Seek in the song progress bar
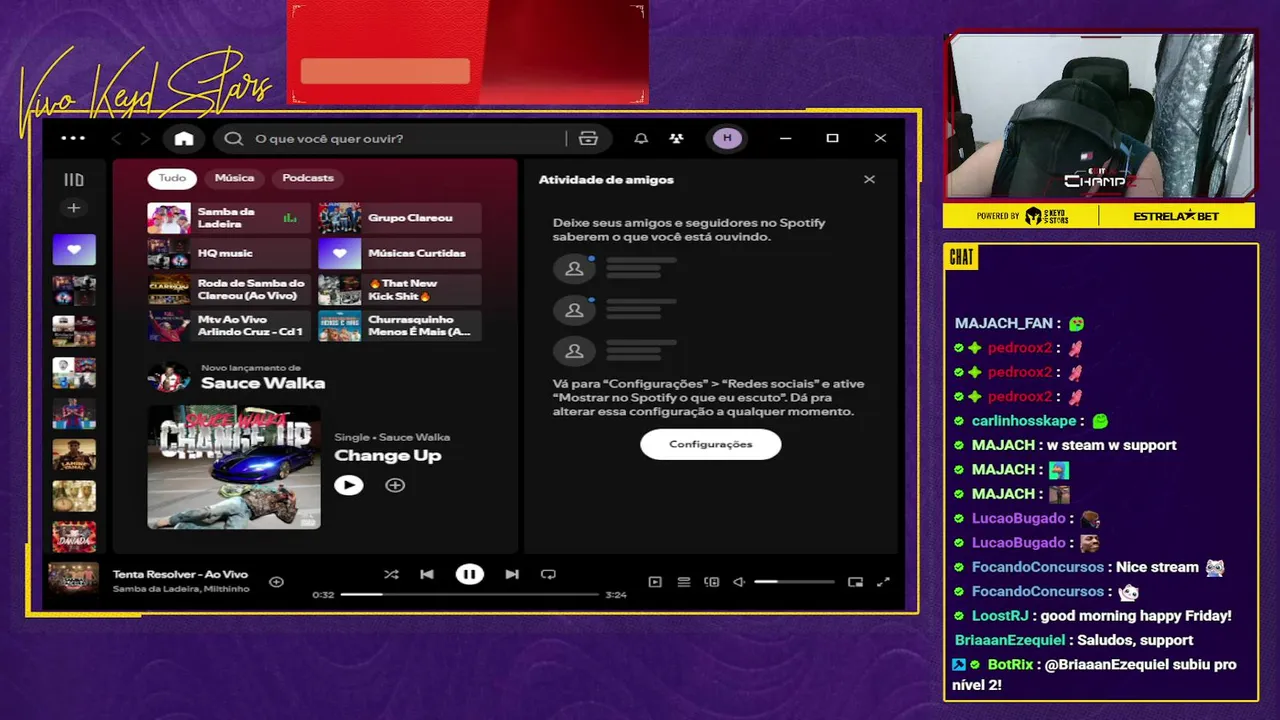The width and height of the screenshot is (1280, 720). 469,594
